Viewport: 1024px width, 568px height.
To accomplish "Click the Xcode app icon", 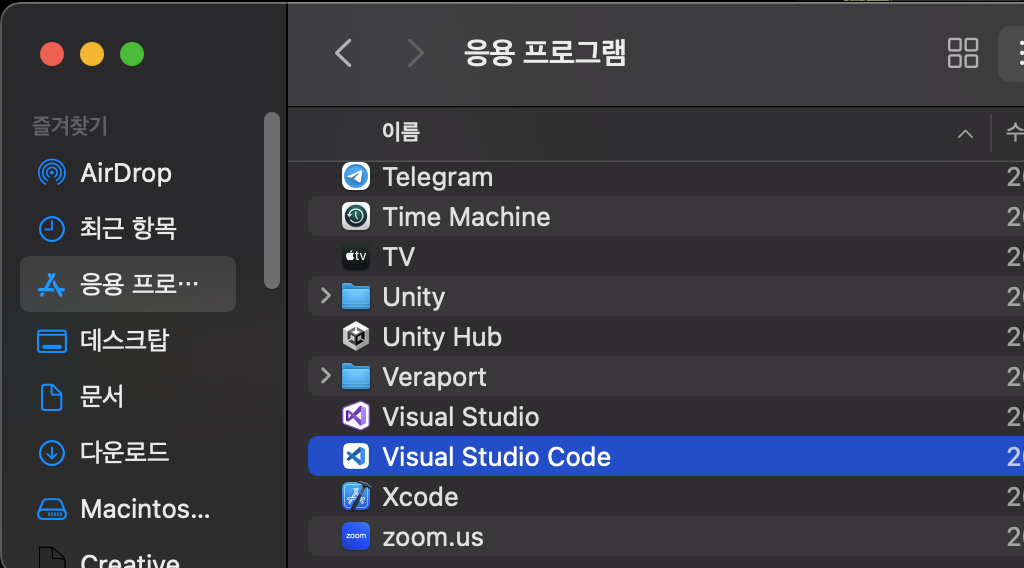I will [x=356, y=496].
